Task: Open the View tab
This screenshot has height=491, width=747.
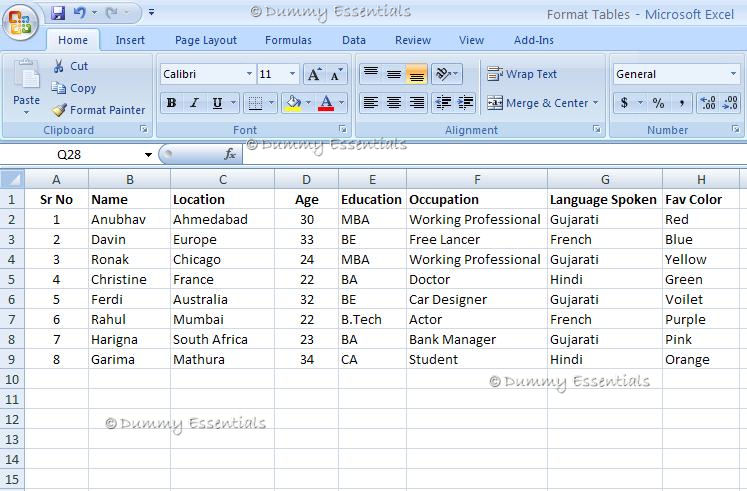Action: pos(472,40)
